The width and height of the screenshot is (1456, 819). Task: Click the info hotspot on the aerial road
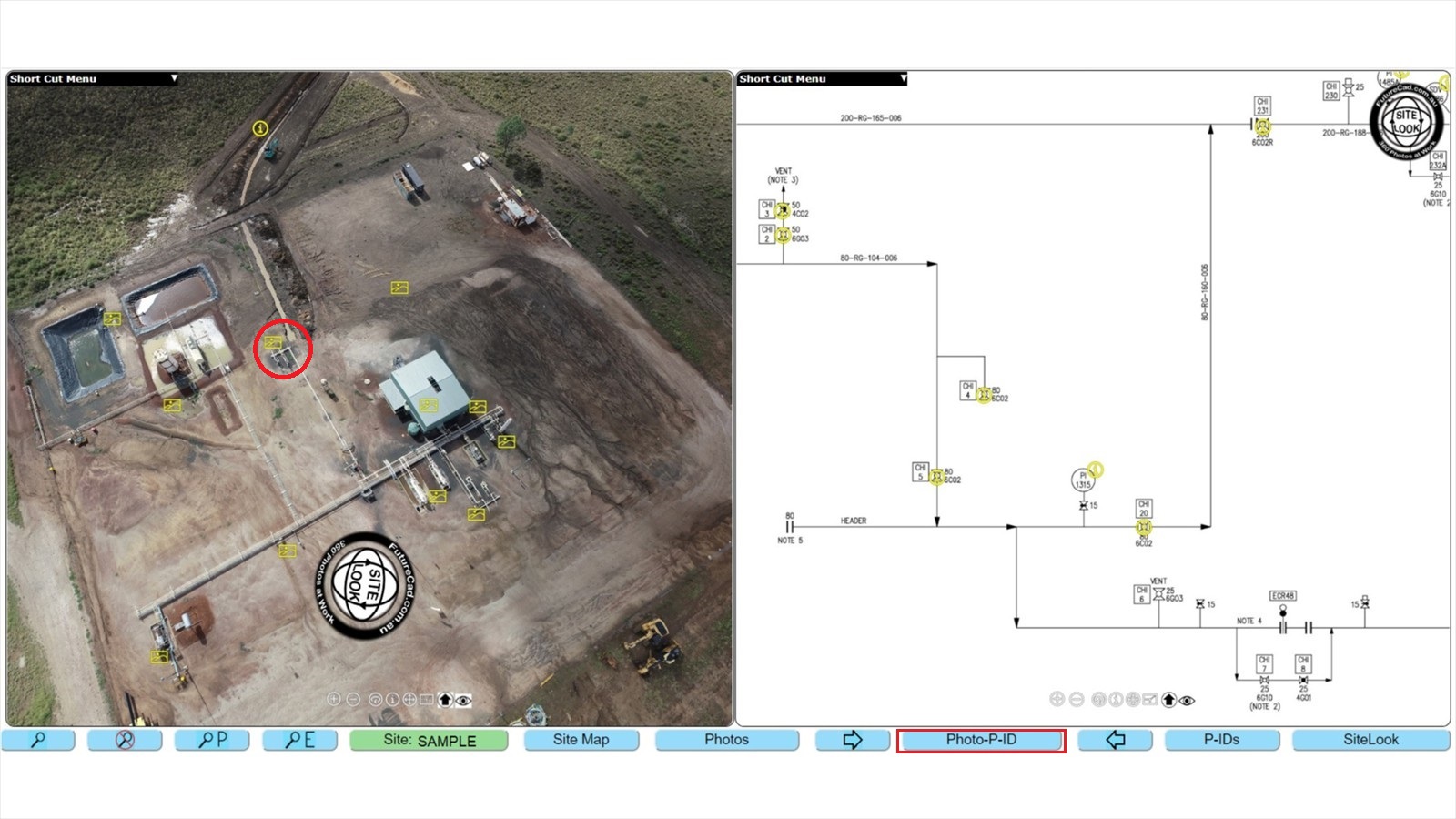[260, 128]
